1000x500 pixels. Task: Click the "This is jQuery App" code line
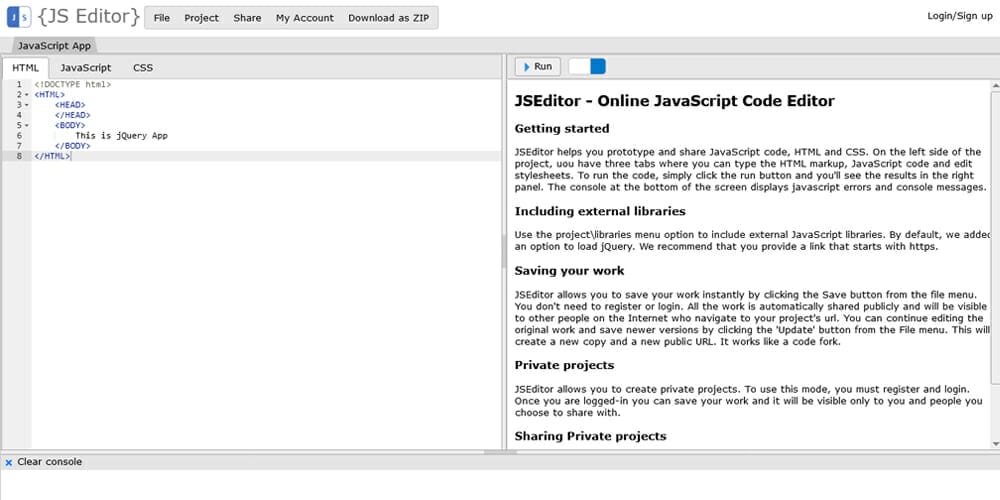click(x=121, y=136)
